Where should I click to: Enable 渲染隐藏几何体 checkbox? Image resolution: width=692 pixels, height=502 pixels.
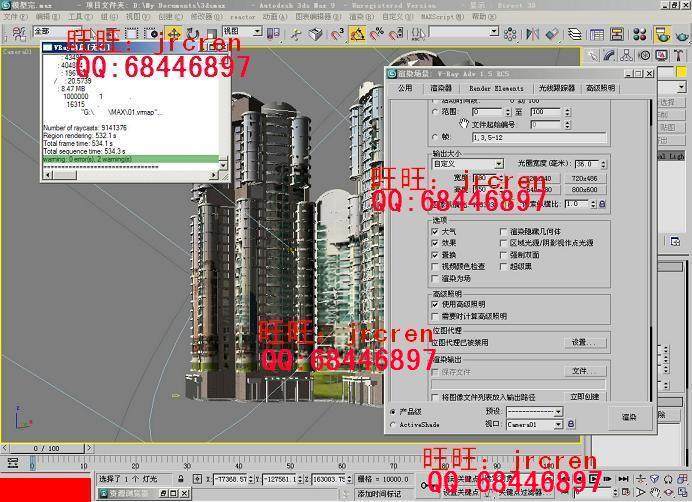tap(503, 231)
